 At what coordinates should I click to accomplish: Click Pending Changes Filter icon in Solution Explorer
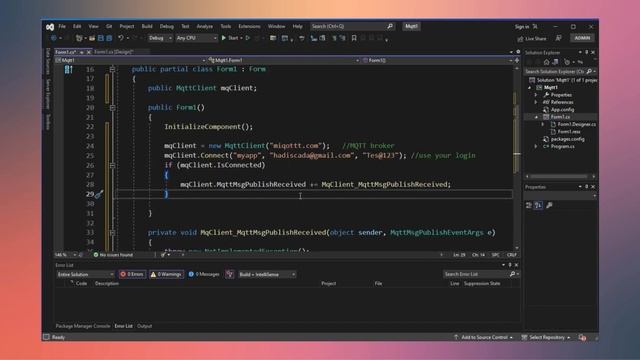[x=567, y=62]
